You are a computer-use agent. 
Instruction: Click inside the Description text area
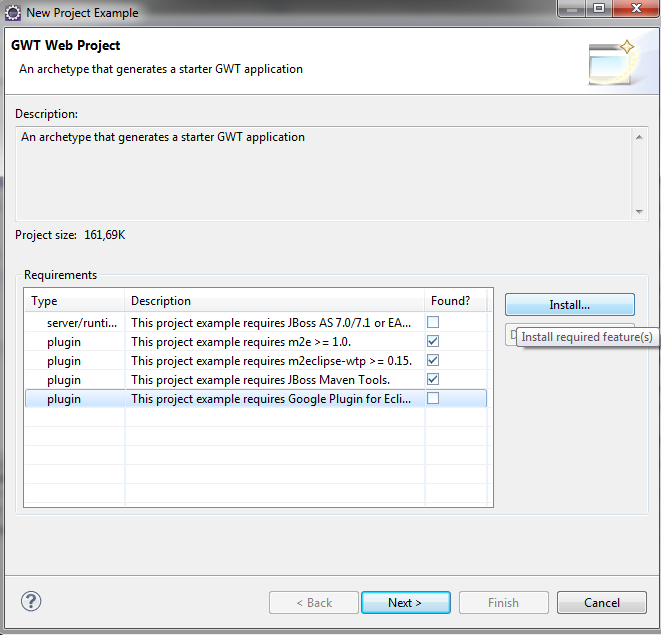click(324, 173)
